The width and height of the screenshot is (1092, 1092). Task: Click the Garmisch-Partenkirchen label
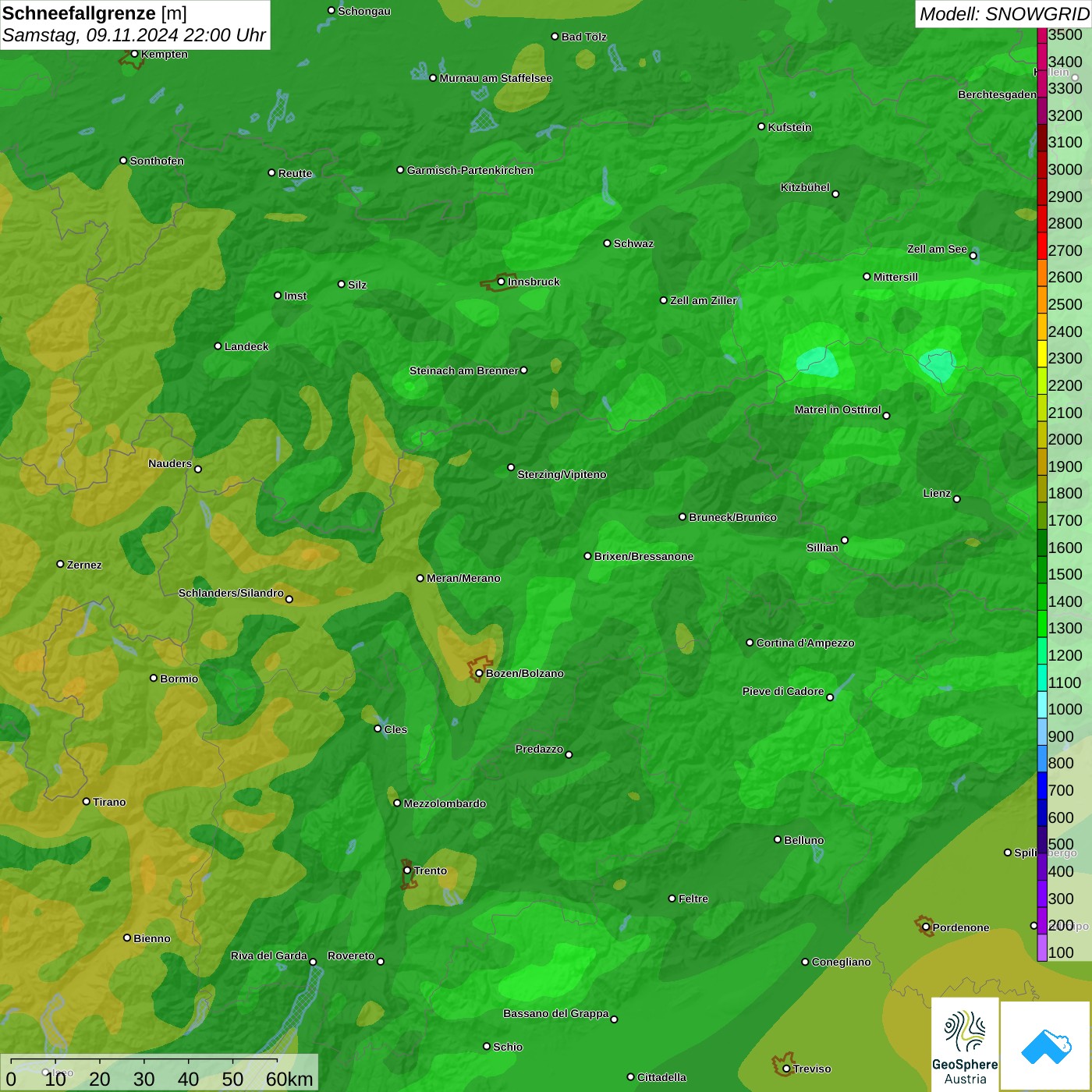coord(470,170)
